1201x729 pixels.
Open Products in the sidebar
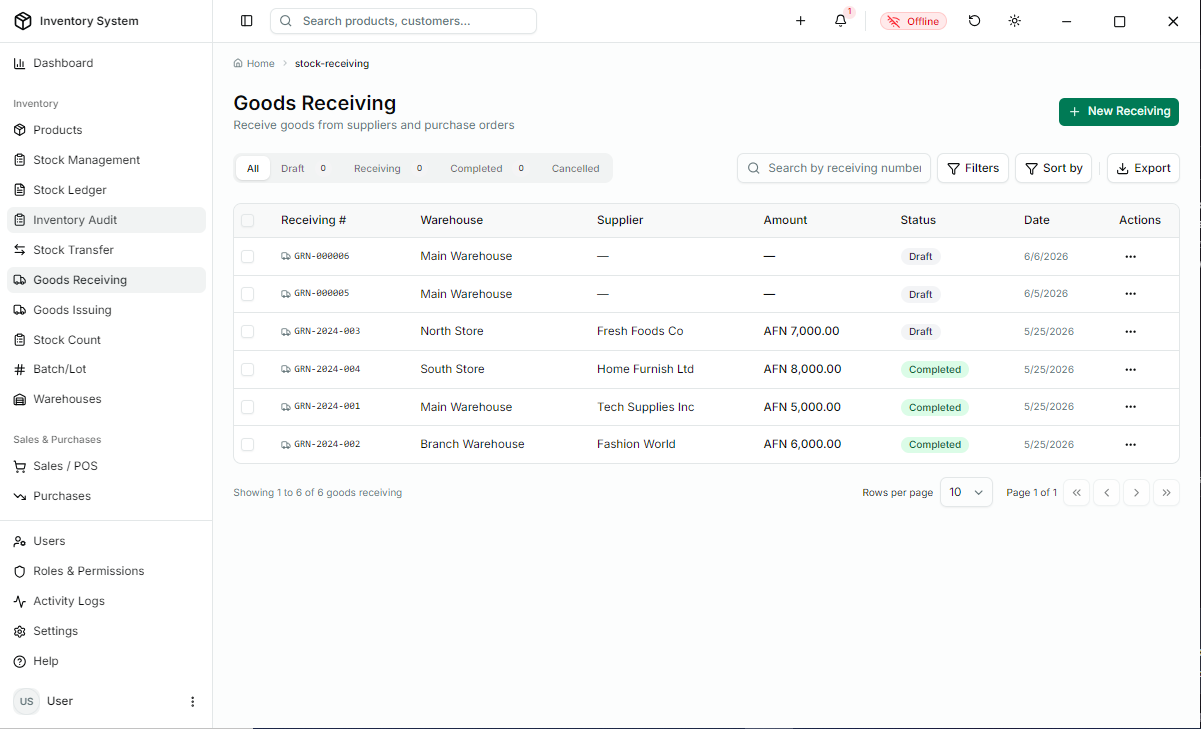click(106, 130)
